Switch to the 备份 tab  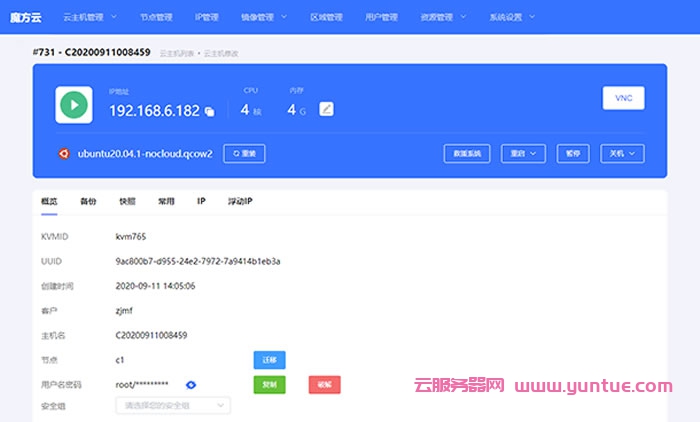pos(88,201)
